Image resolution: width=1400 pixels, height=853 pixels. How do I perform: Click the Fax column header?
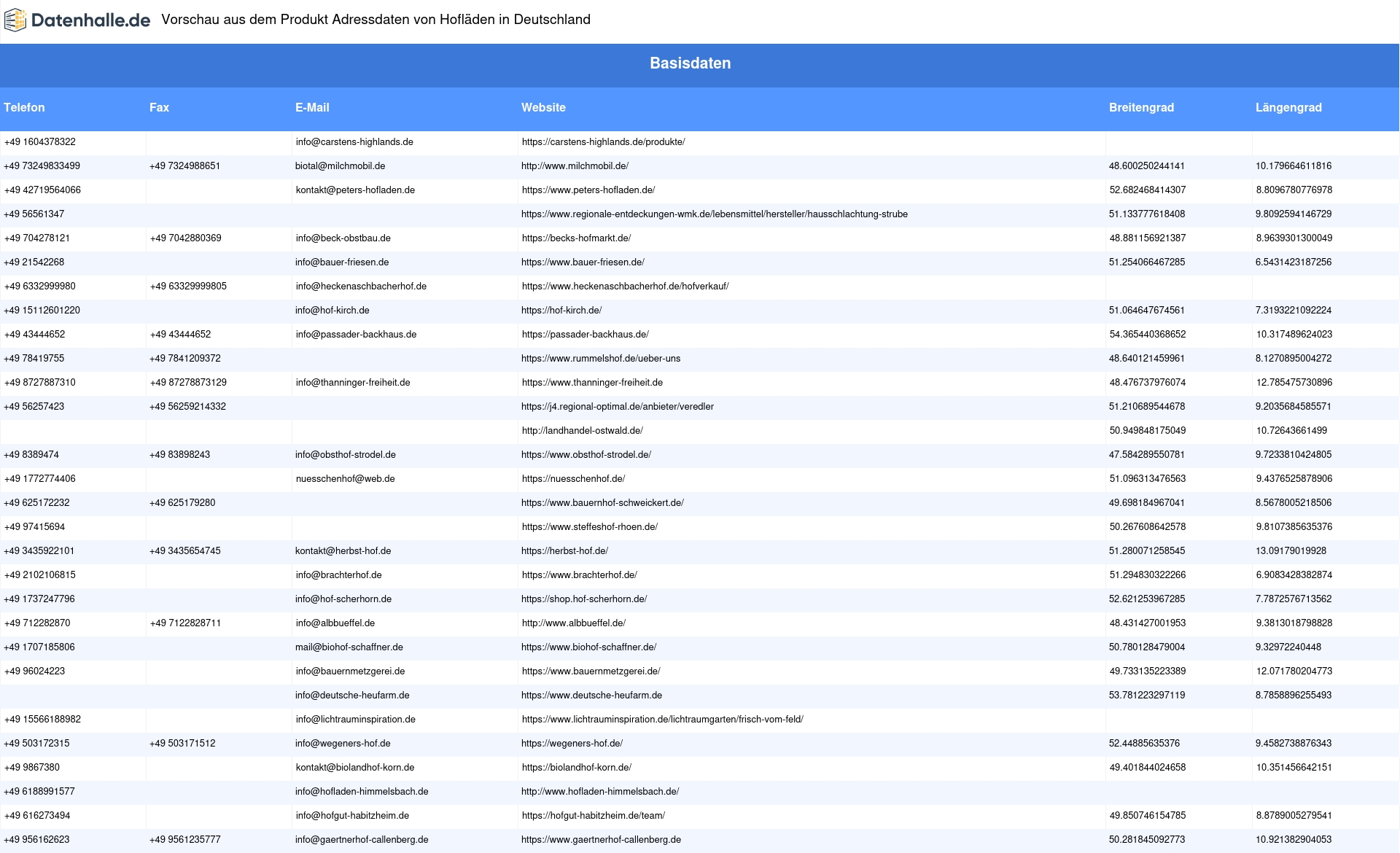[x=159, y=107]
